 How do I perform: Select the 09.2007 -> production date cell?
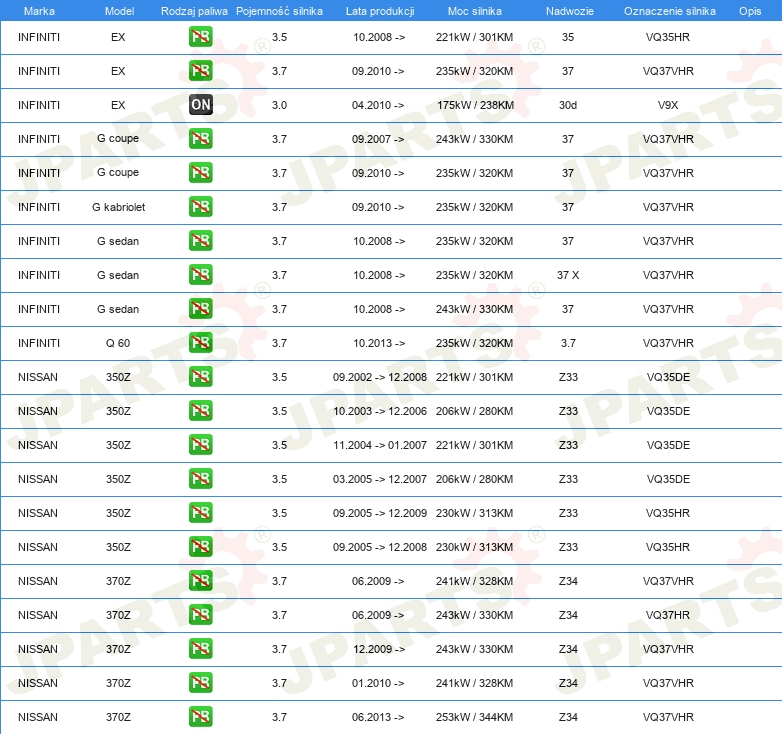(378, 139)
